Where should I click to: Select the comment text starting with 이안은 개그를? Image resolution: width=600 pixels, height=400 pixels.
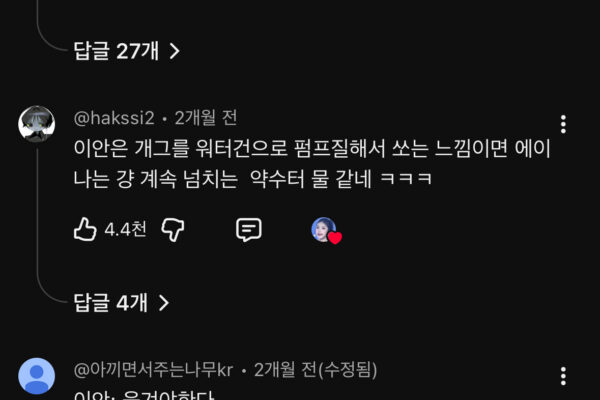click(311, 163)
